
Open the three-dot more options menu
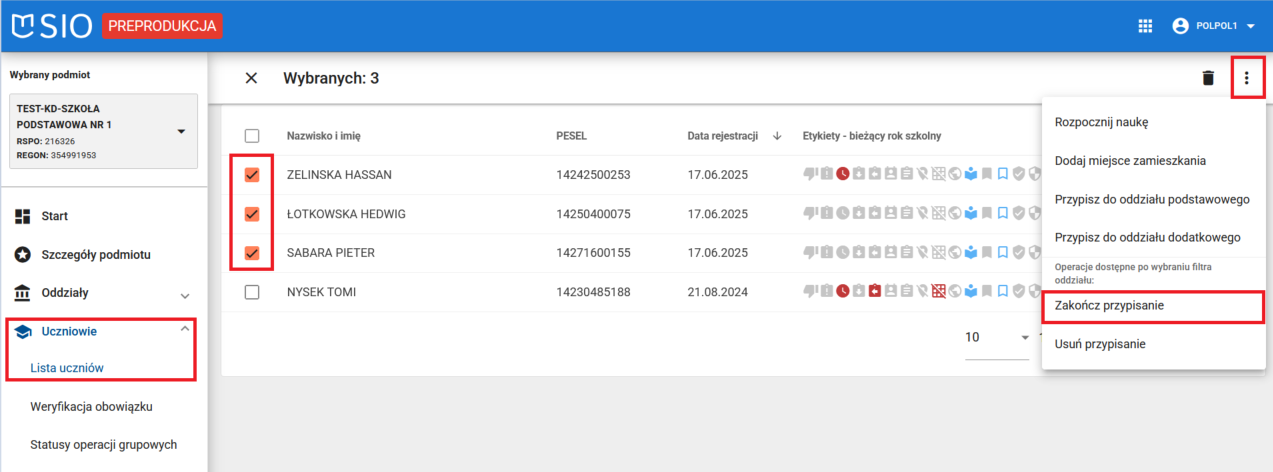pos(1246,78)
